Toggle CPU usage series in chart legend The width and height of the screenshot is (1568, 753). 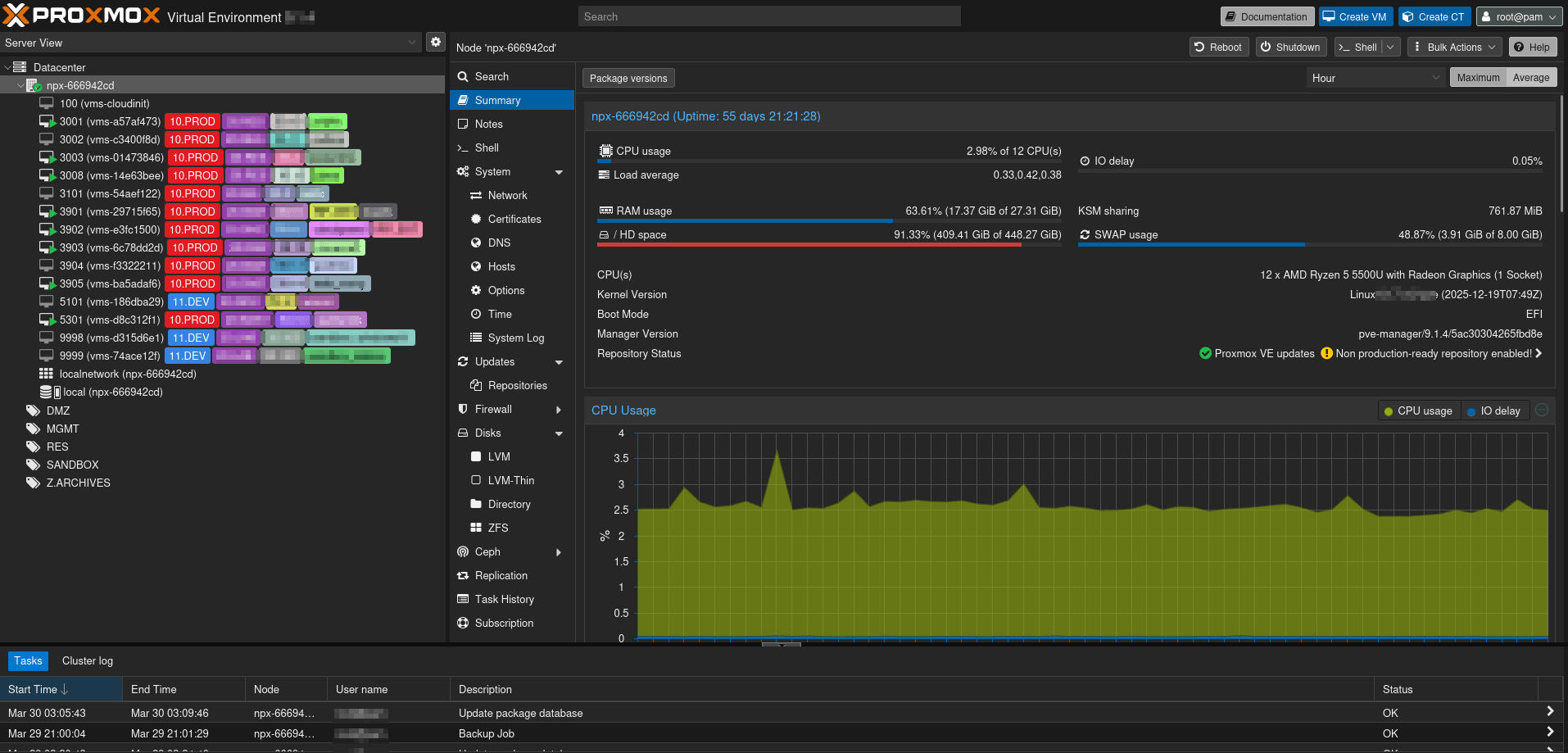[1417, 411]
